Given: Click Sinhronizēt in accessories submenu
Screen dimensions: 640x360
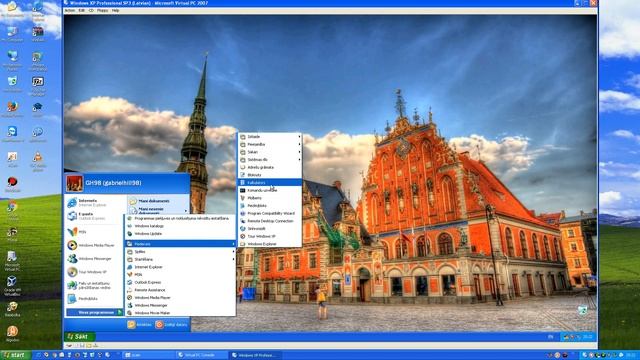Looking at the screenshot, I should [270, 229].
